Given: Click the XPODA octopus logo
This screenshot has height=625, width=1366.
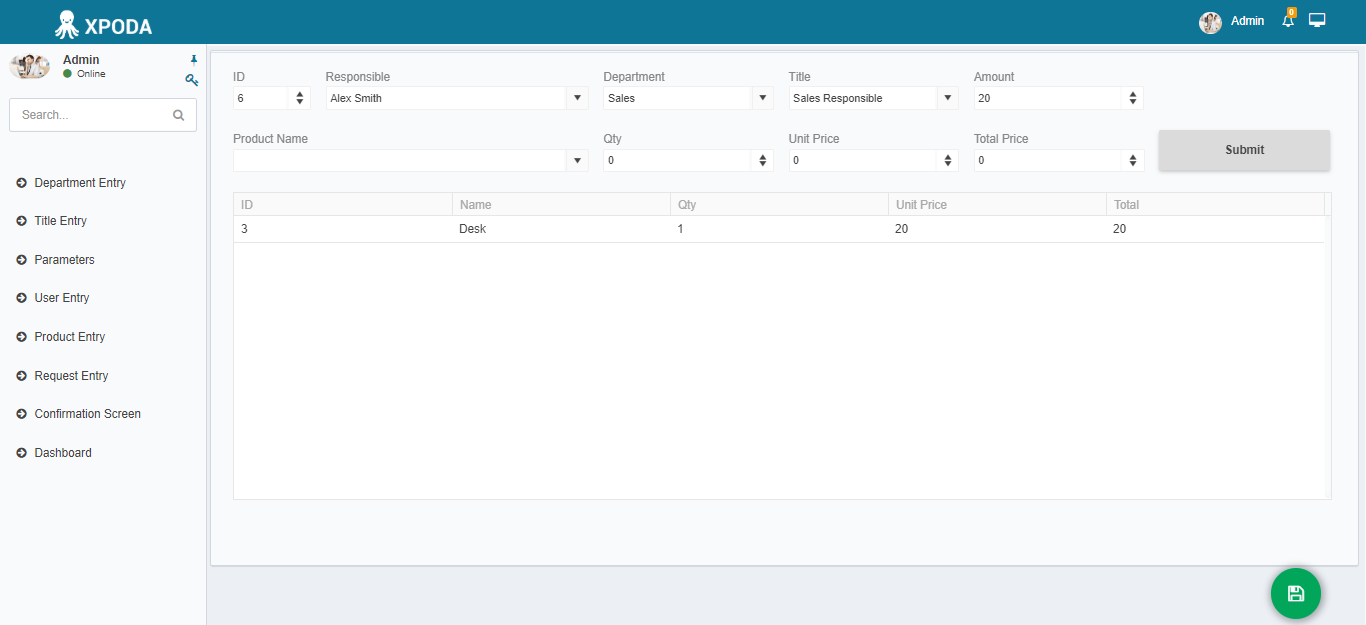Looking at the screenshot, I should 67,24.
